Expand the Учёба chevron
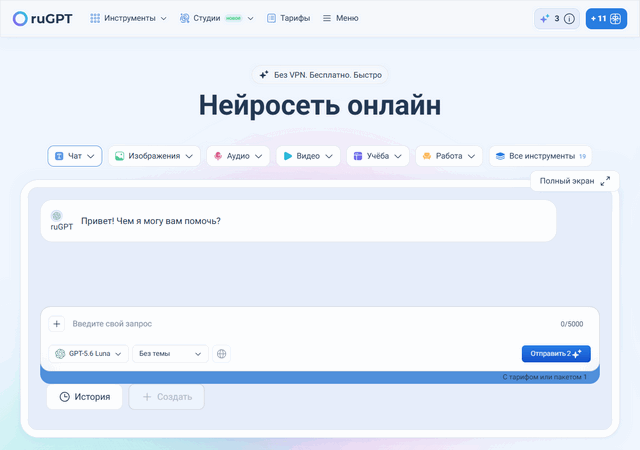This screenshot has height=450, width=640. coord(398,156)
